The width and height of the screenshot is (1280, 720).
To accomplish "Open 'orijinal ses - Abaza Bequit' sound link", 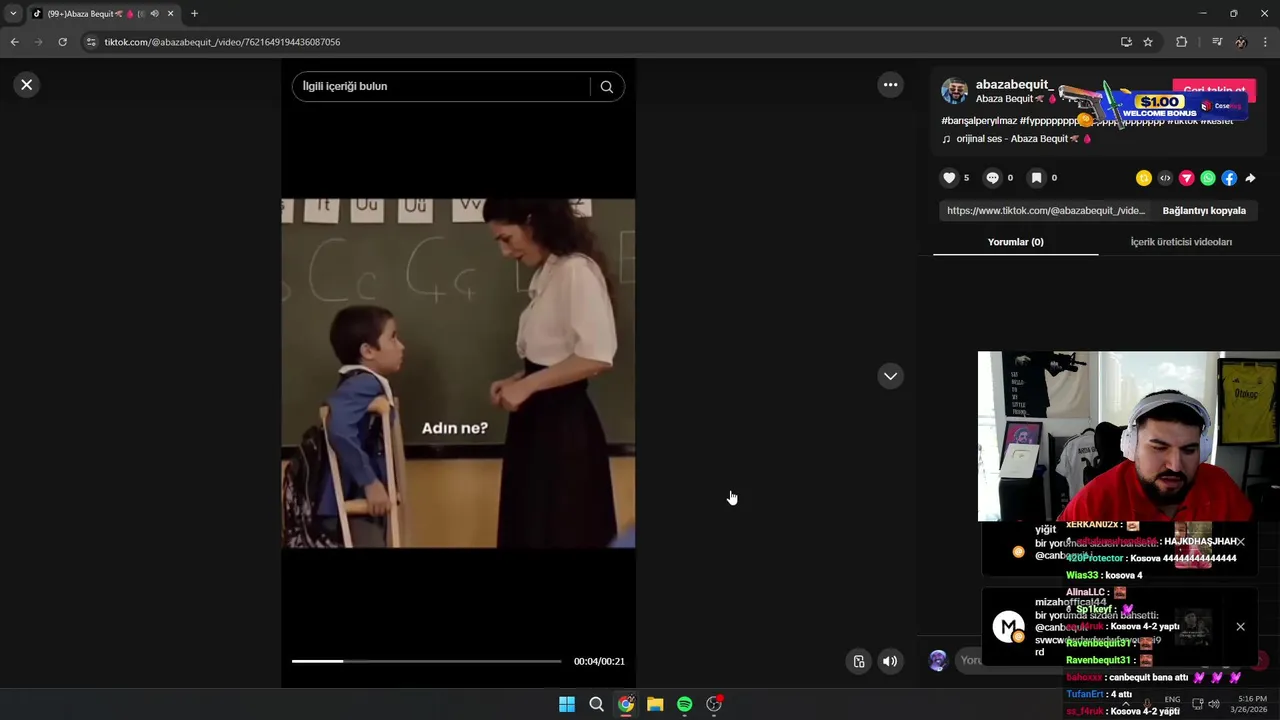I will (x=1015, y=139).
